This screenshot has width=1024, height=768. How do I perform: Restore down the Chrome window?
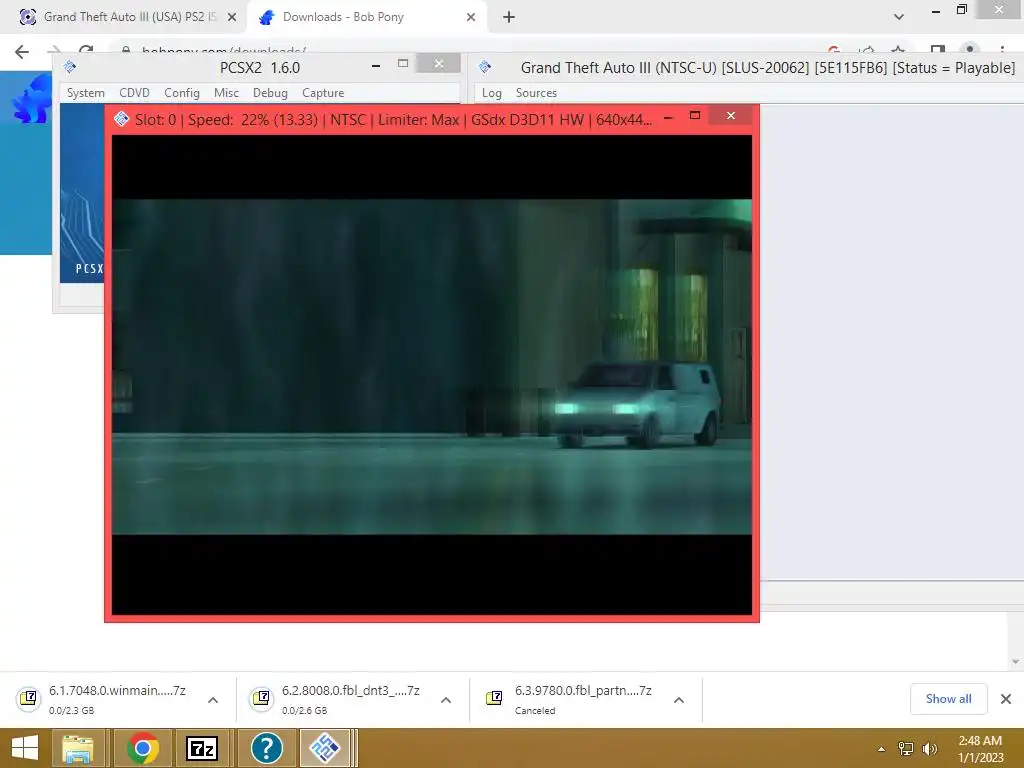[961, 10]
